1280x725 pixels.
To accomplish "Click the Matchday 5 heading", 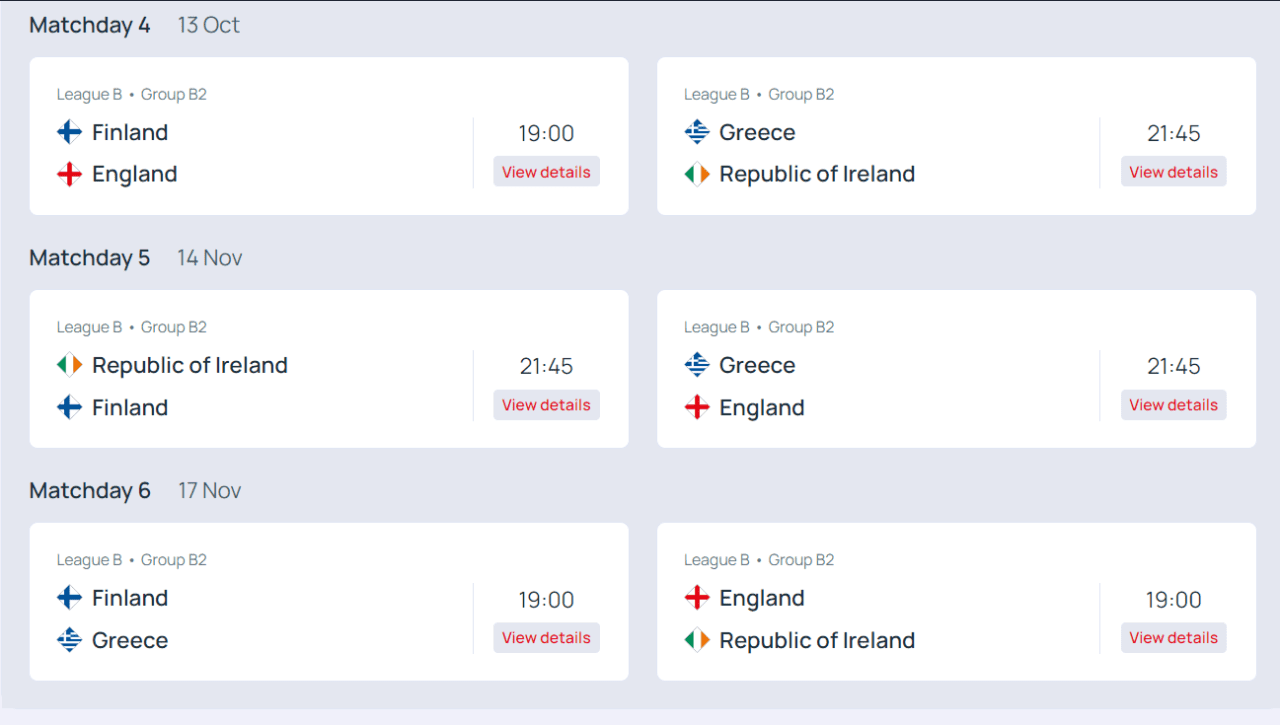I will 90,258.
